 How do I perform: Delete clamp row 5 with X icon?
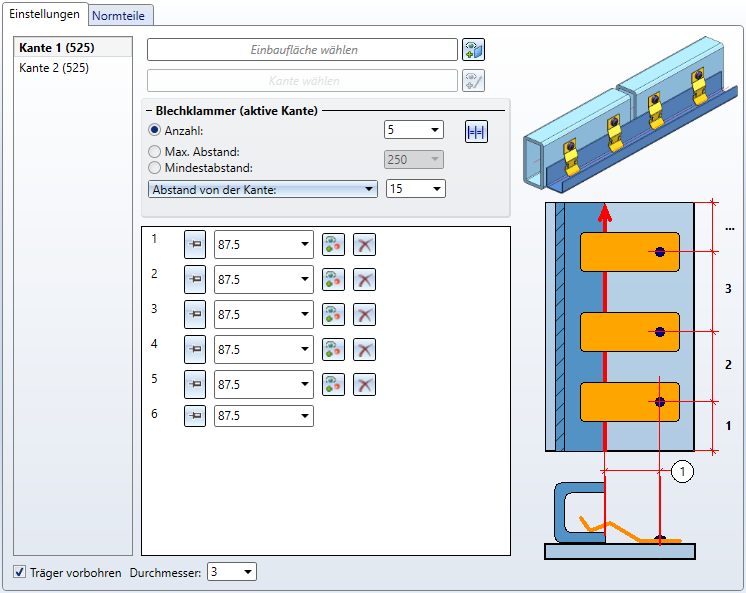tap(366, 384)
